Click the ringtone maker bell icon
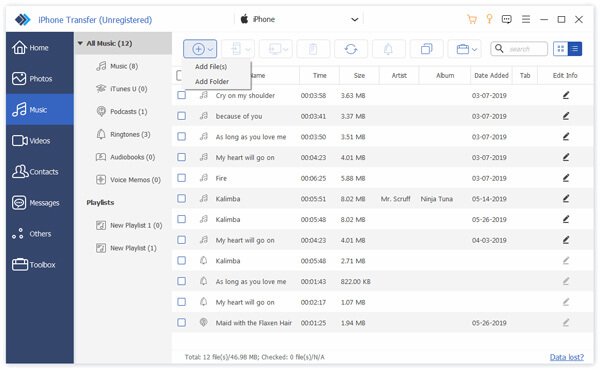Image resolution: width=600 pixels, height=370 pixels. (388, 49)
